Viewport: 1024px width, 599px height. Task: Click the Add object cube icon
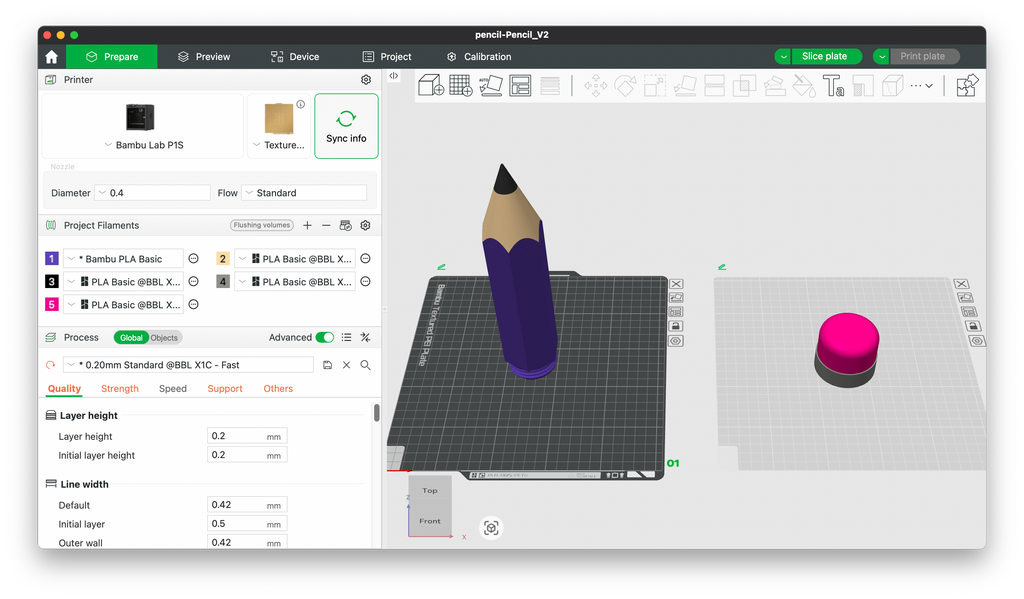tap(431, 86)
